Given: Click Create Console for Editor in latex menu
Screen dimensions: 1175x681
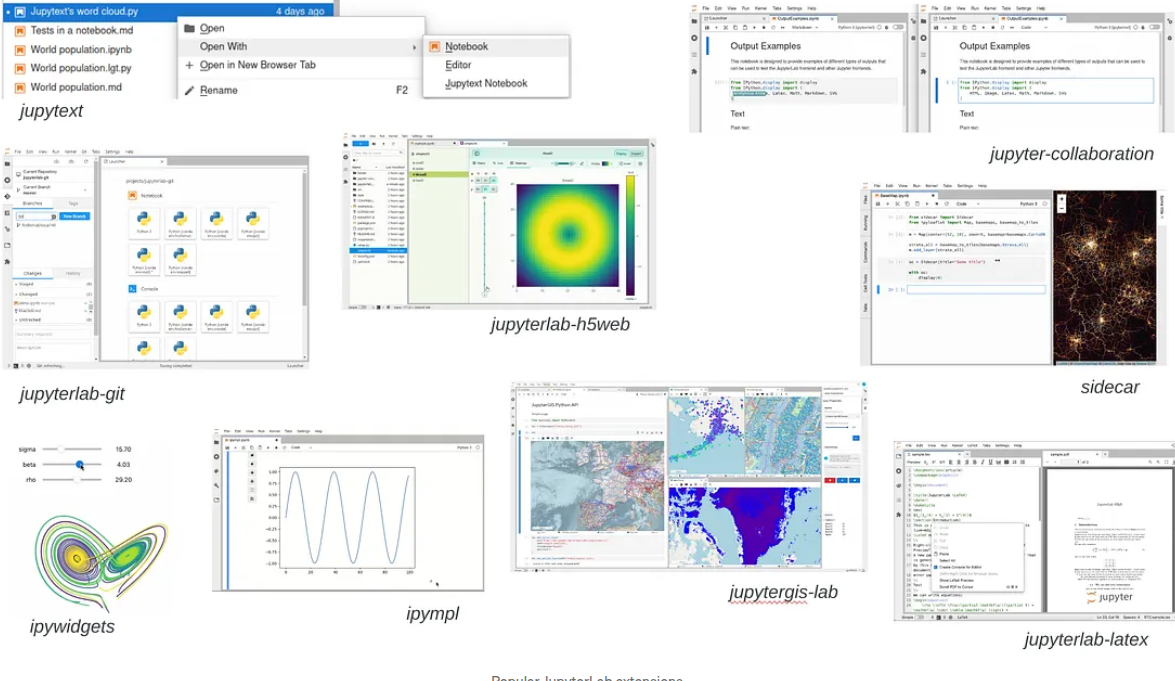Looking at the screenshot, I should coord(960,567).
